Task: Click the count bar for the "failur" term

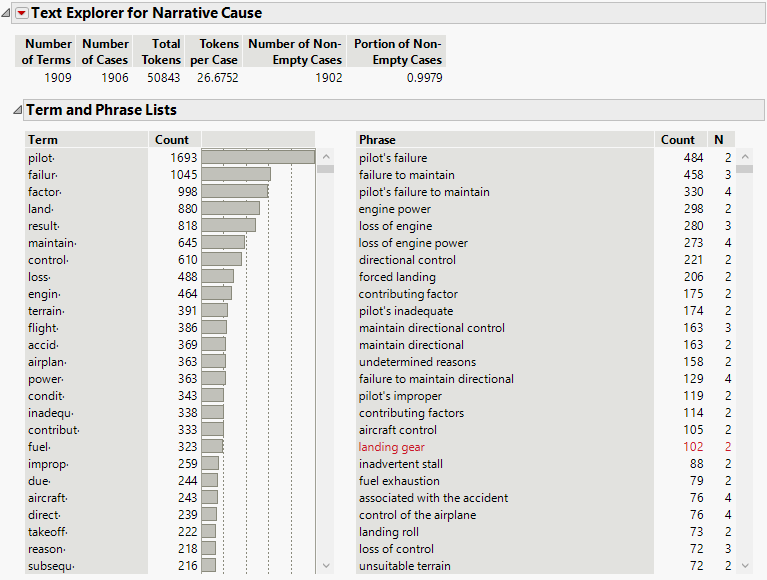Action: pyautogui.click(x=236, y=175)
